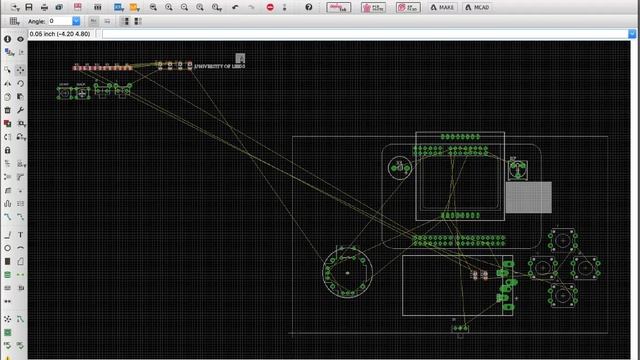The height and width of the screenshot is (360, 640).
Task: Open Help with the question mark icon
Action: [x=309, y=7]
